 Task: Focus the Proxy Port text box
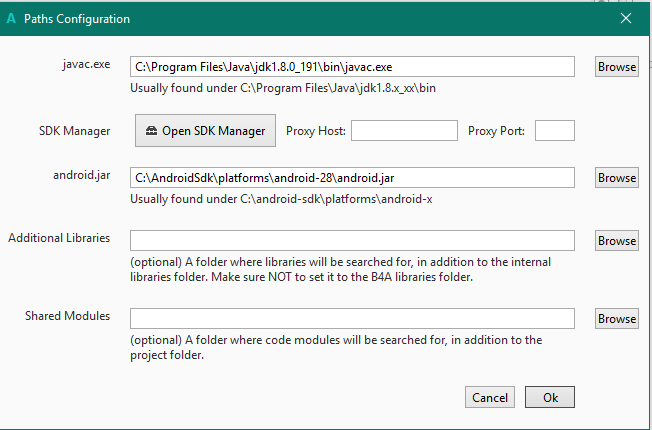pyautogui.click(x=555, y=130)
